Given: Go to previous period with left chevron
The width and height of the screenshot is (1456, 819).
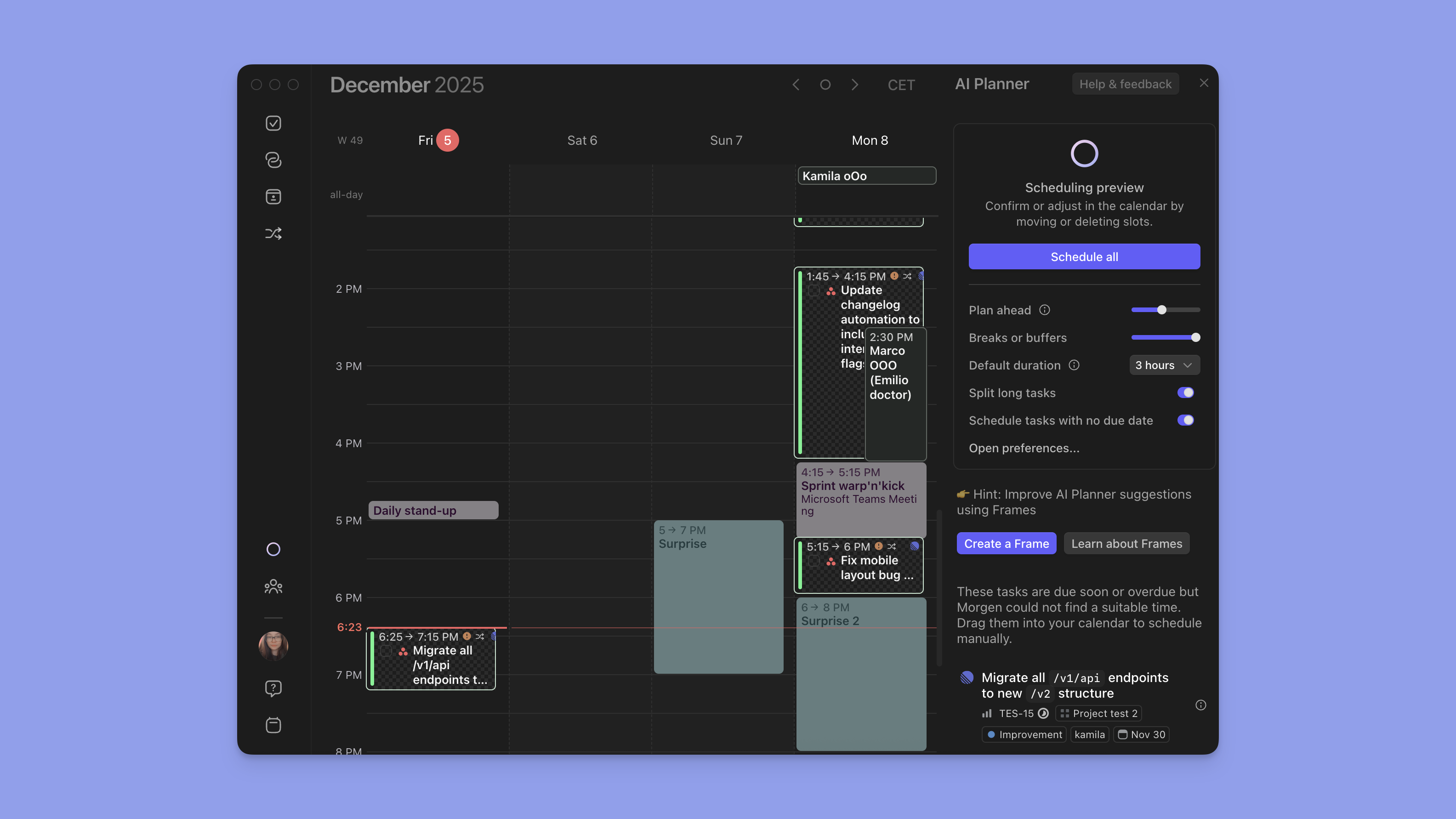Looking at the screenshot, I should click(x=796, y=85).
